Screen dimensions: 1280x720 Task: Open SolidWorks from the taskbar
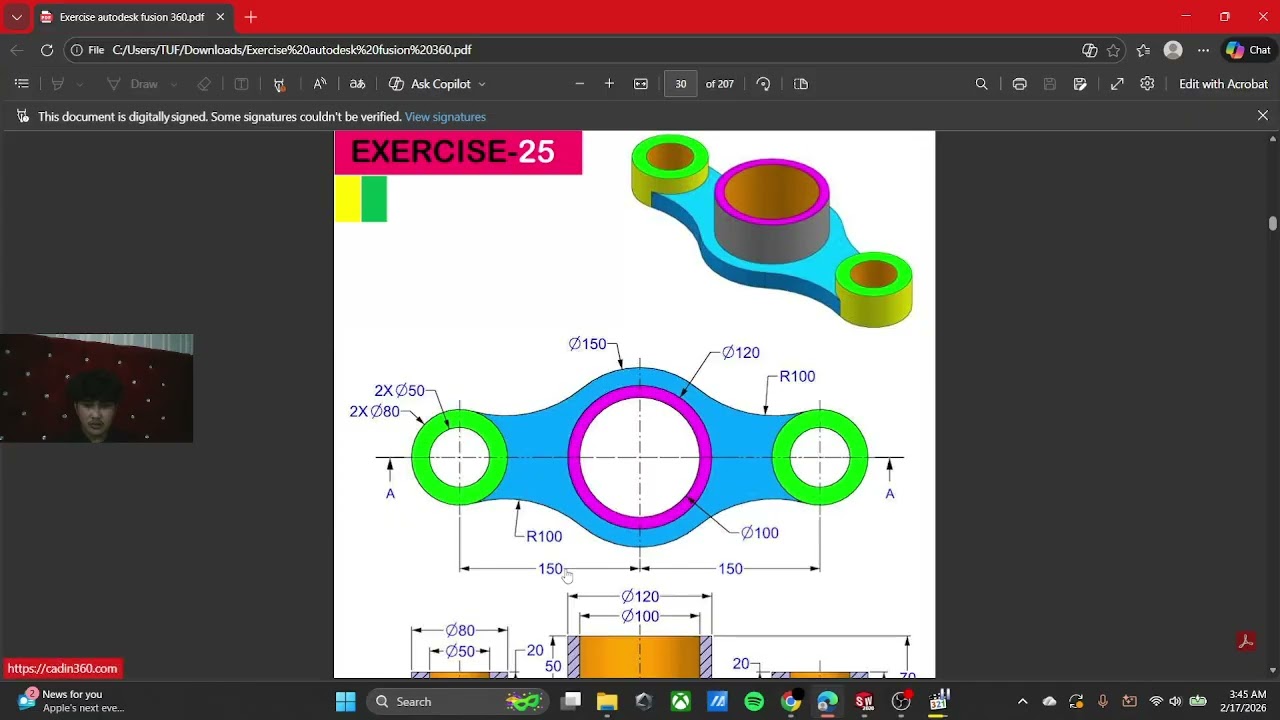864,701
